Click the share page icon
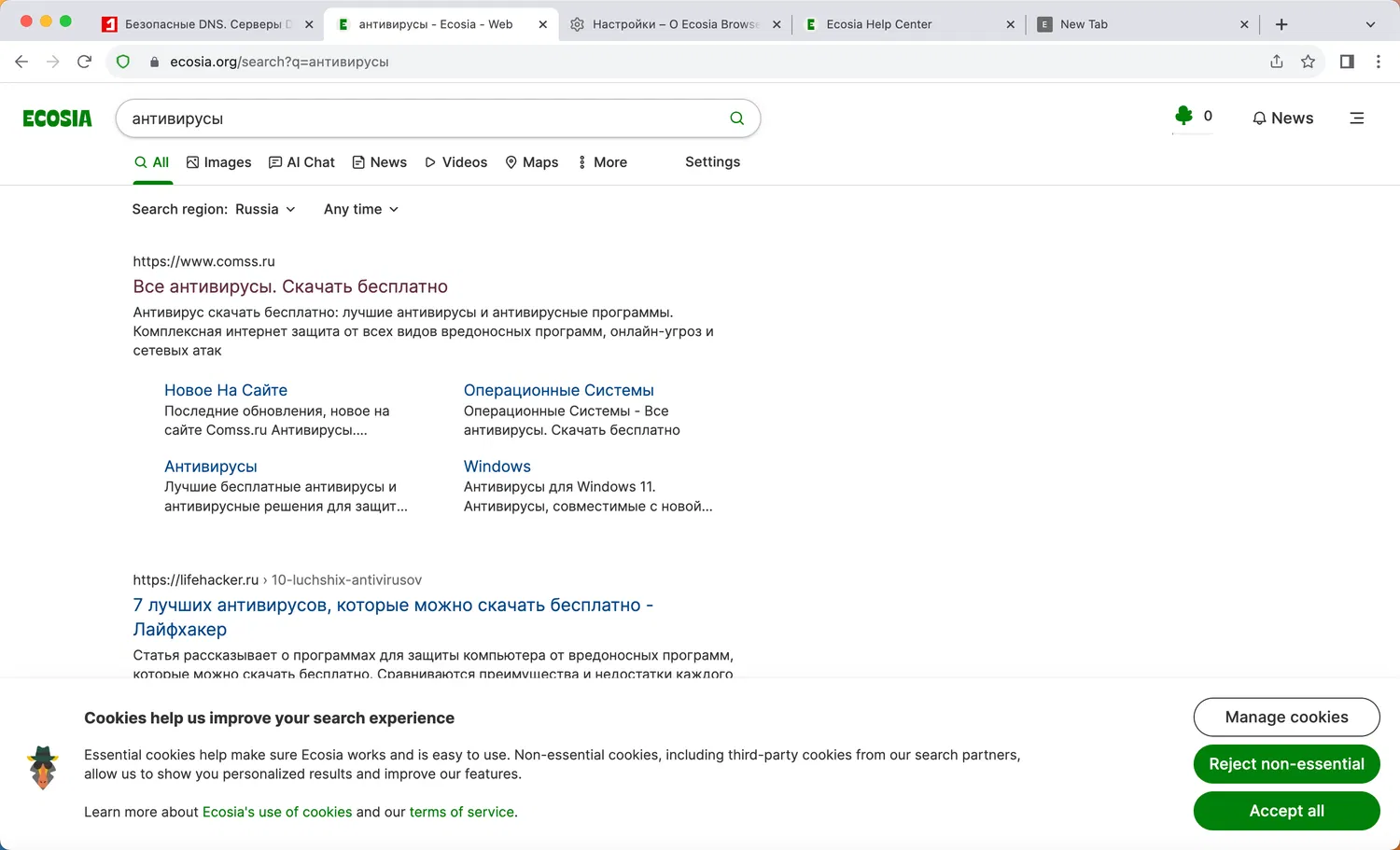The height and width of the screenshot is (850, 1400). click(1276, 62)
